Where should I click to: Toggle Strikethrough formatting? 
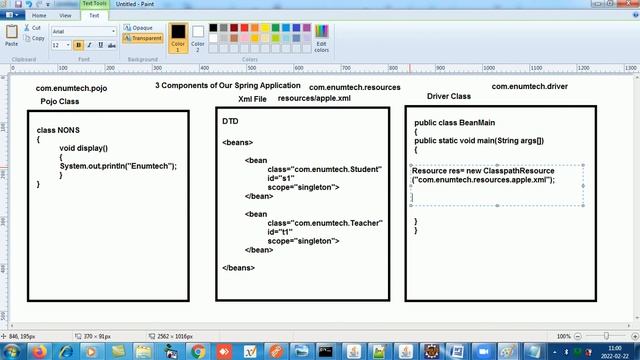coord(111,45)
